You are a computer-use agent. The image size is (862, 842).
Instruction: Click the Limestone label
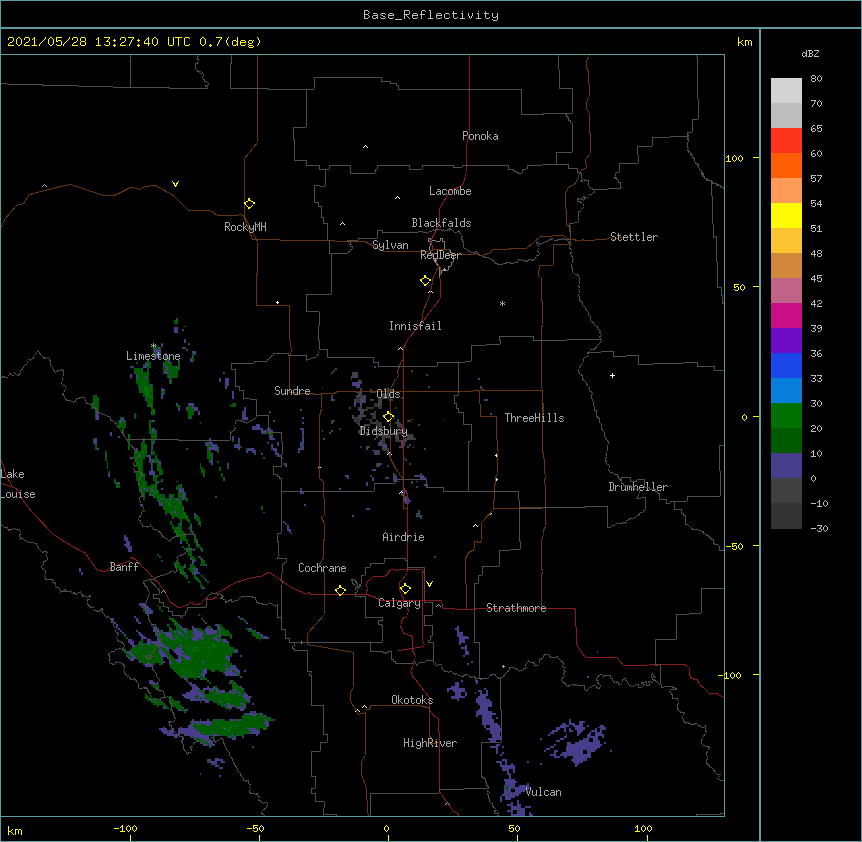(153, 356)
